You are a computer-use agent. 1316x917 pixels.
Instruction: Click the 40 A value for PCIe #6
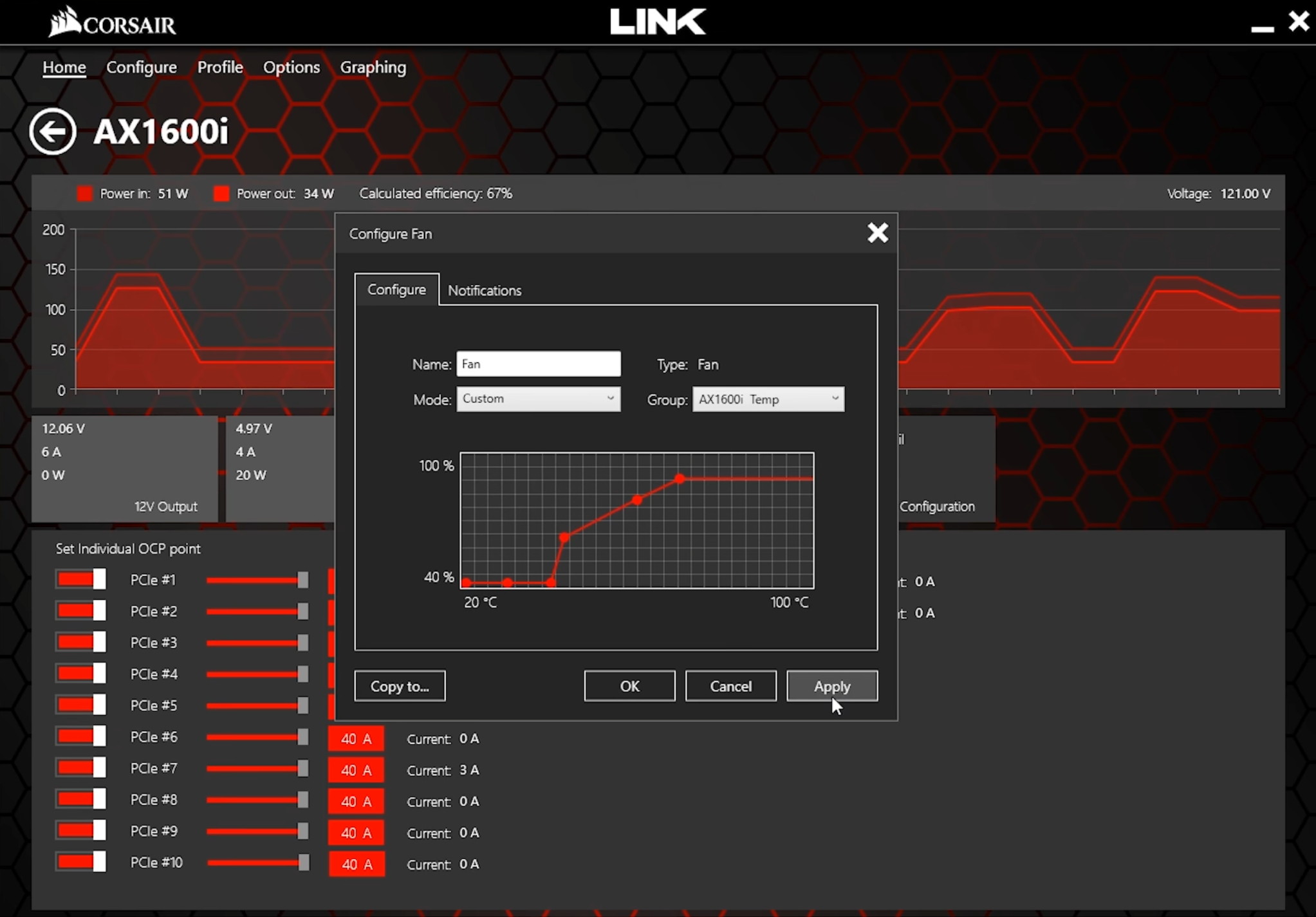(356, 738)
